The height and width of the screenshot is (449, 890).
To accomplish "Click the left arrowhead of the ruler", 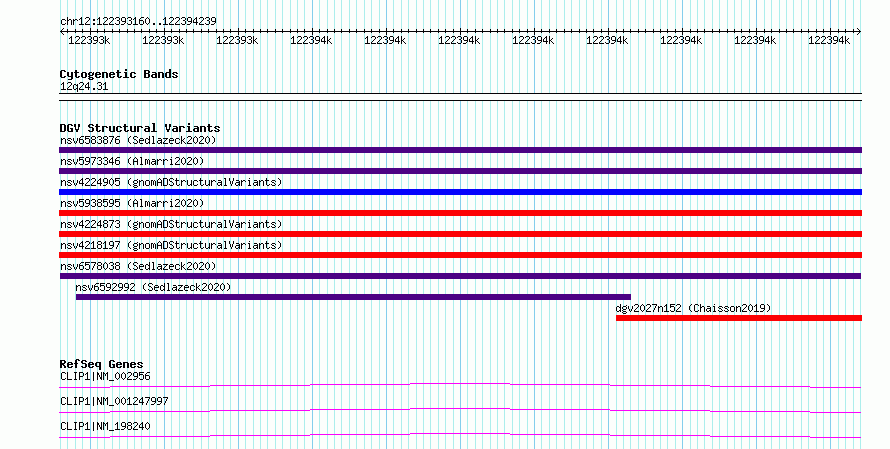I will 62,32.
